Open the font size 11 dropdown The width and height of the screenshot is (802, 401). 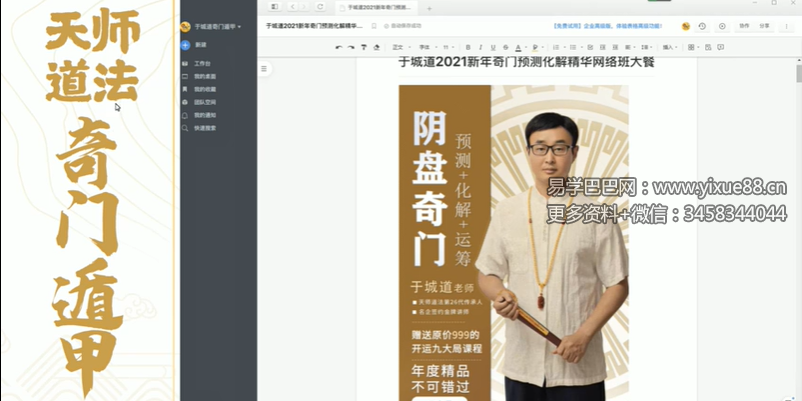coord(449,47)
